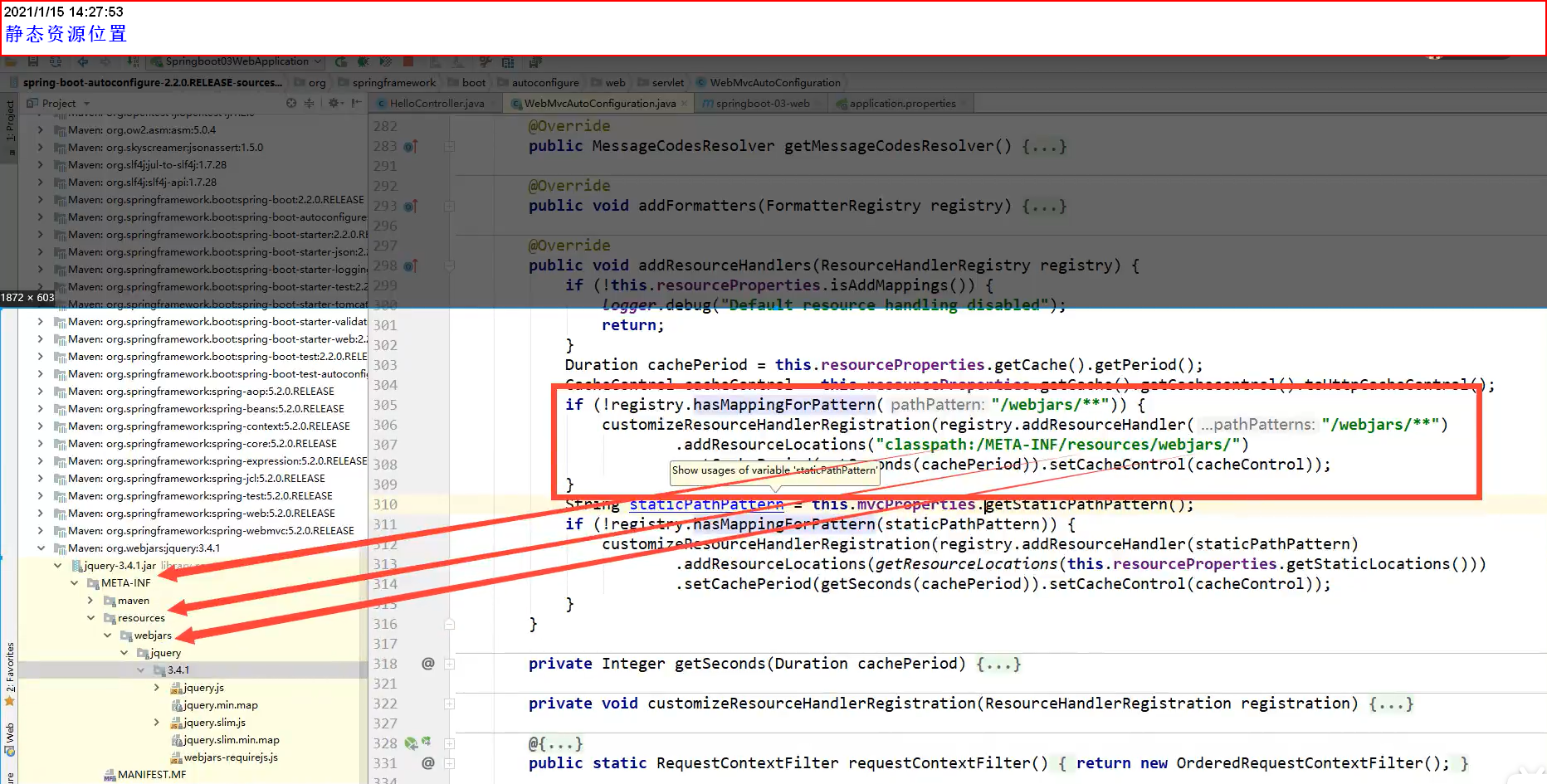Image resolution: width=1547 pixels, height=784 pixels.
Task: Click the Debug bug icon
Action: [x=364, y=61]
